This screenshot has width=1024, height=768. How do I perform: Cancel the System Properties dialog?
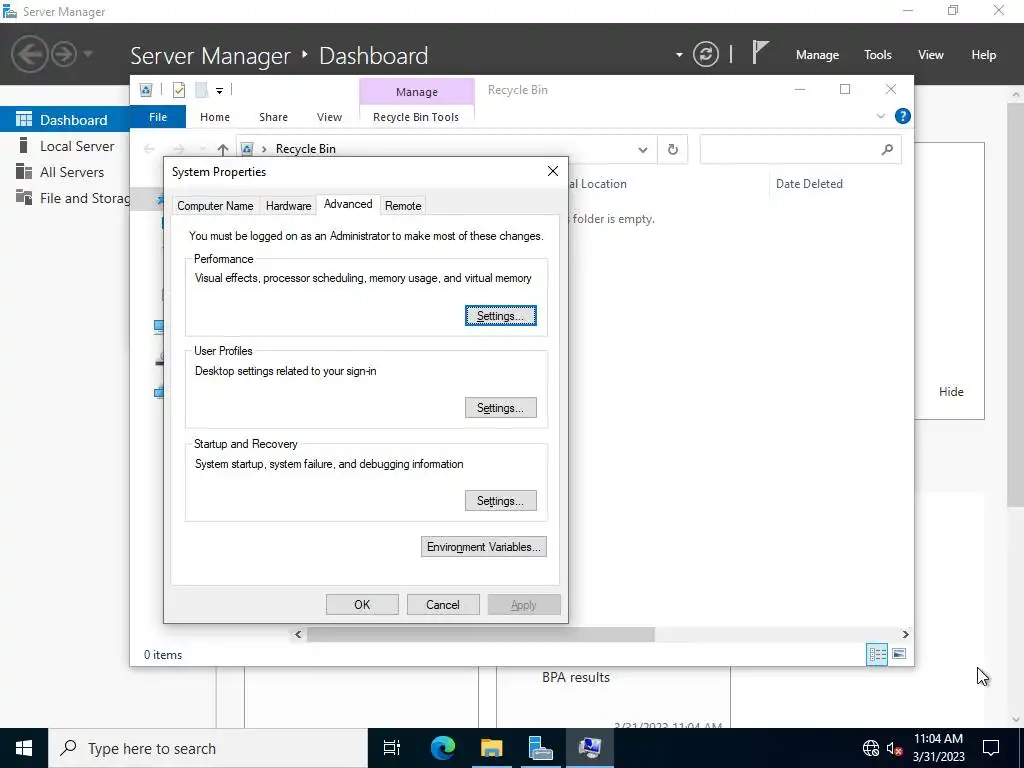click(443, 605)
